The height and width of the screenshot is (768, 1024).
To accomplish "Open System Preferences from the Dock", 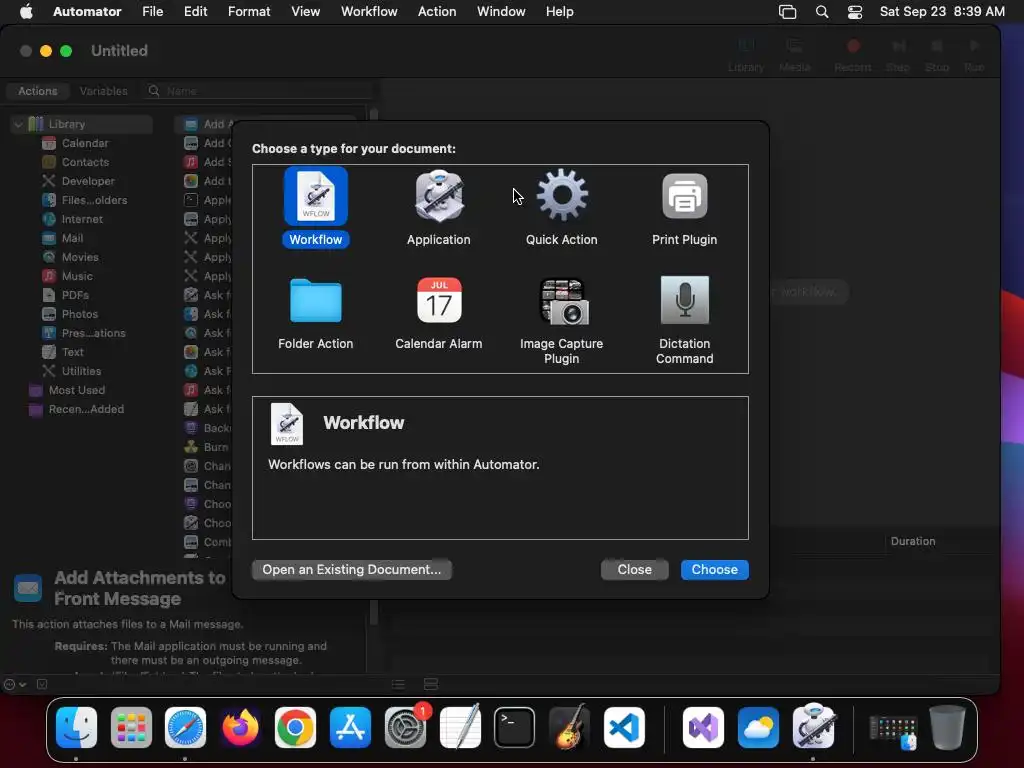I will click(x=406, y=727).
